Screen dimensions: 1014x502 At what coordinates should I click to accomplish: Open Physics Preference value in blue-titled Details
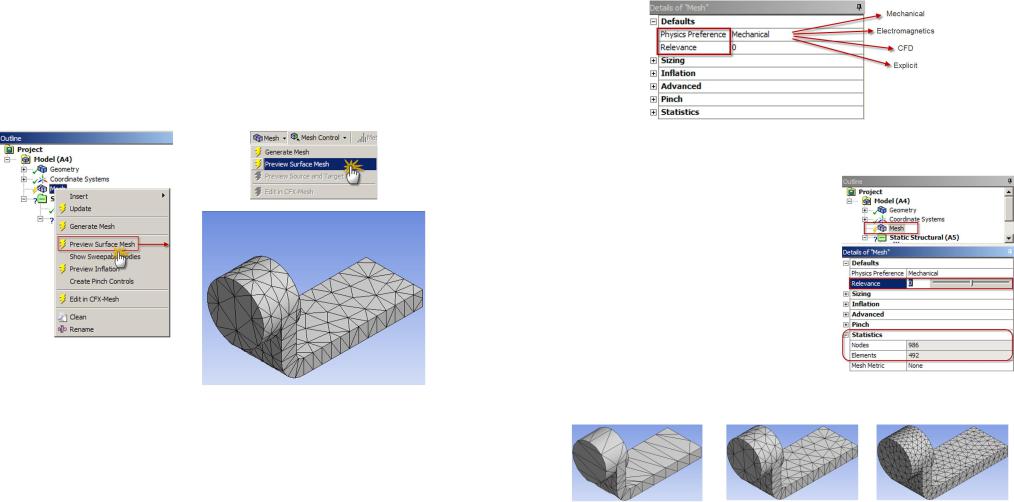[x=960, y=274]
